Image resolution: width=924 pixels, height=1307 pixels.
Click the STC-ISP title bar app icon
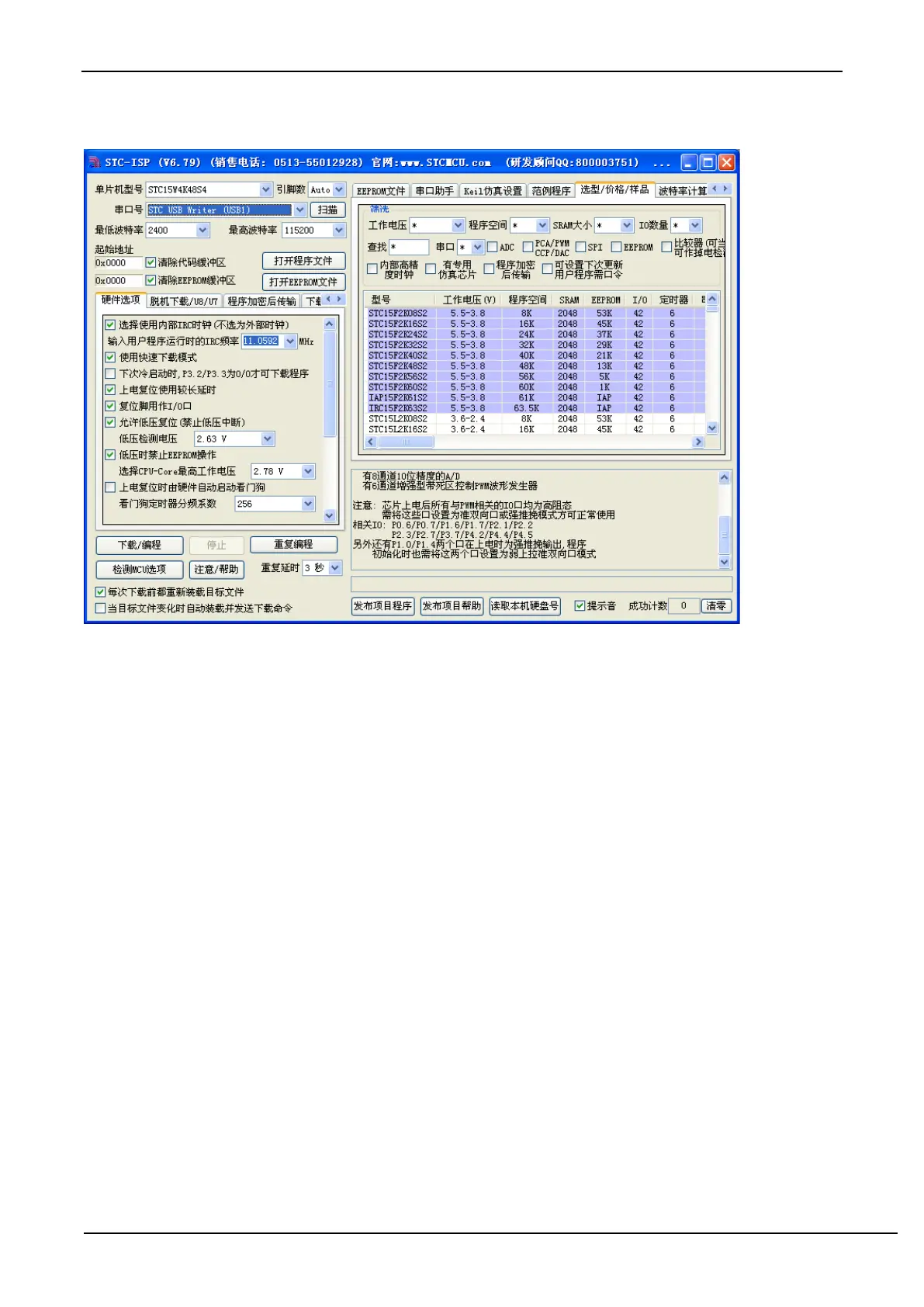(x=94, y=162)
